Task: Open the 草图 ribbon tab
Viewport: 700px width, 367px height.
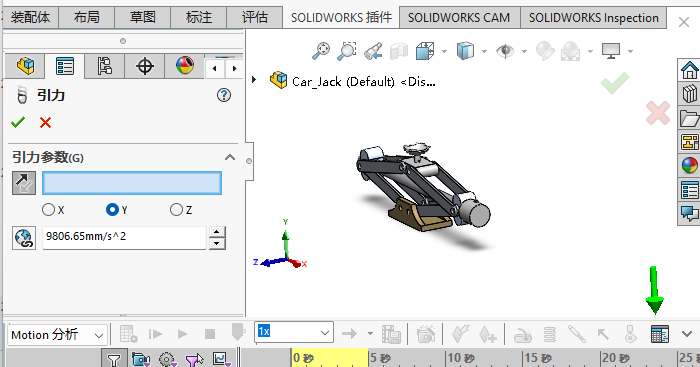Action: [x=143, y=17]
